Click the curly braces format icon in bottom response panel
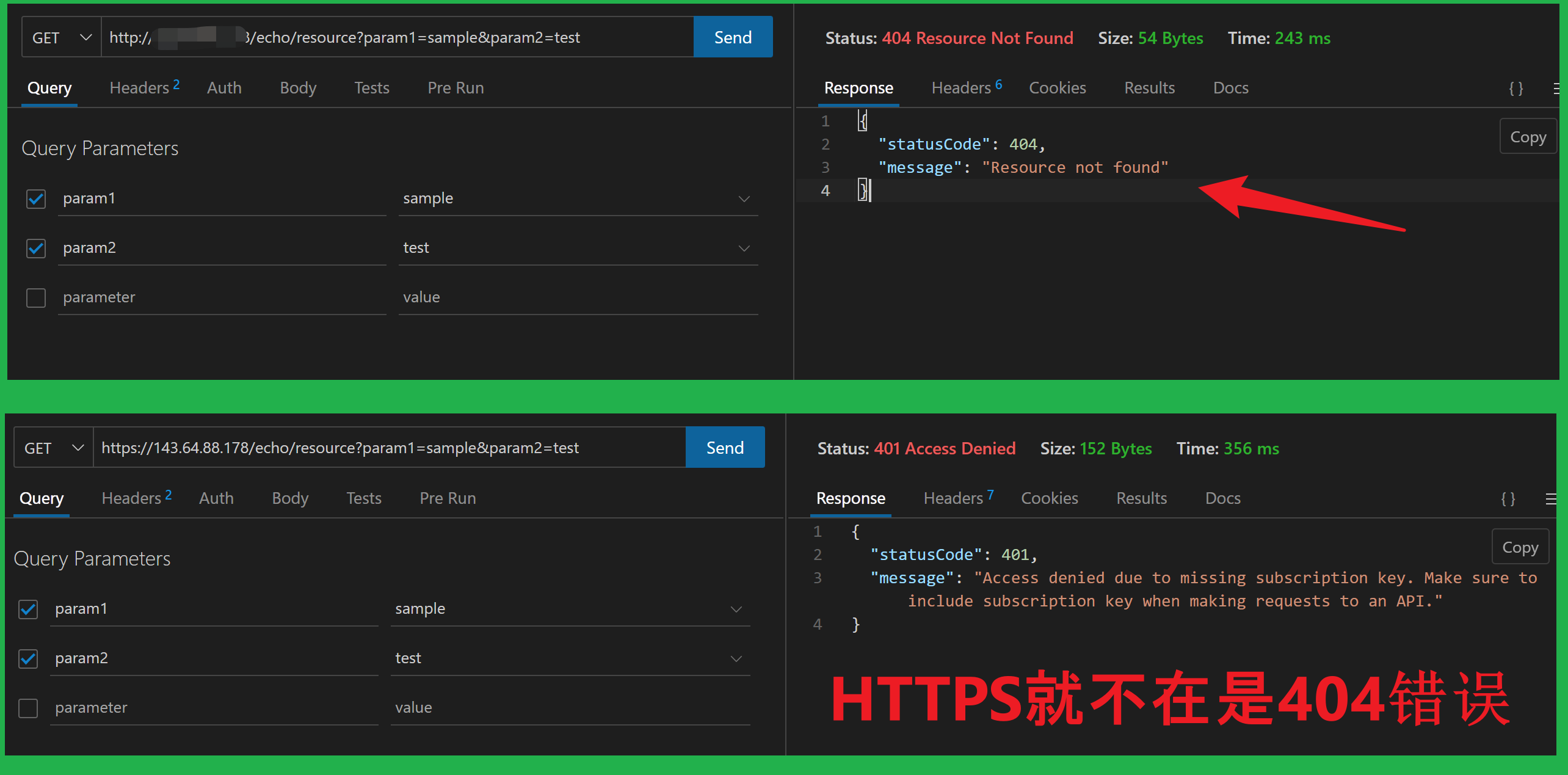 point(1508,499)
